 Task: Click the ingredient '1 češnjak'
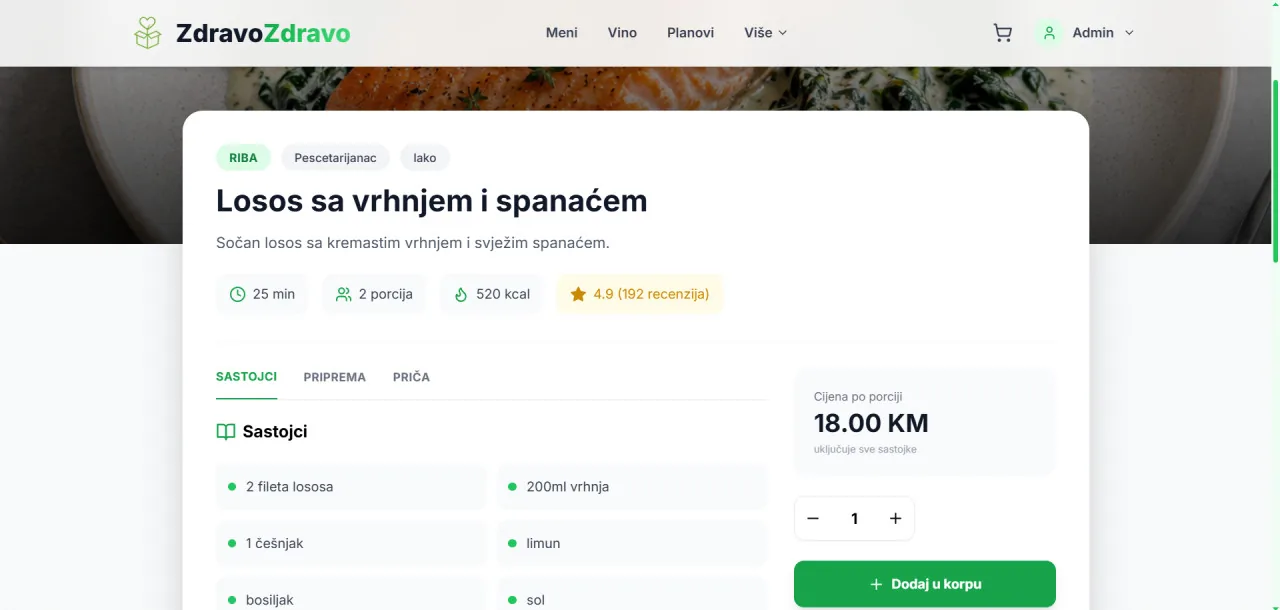point(350,543)
